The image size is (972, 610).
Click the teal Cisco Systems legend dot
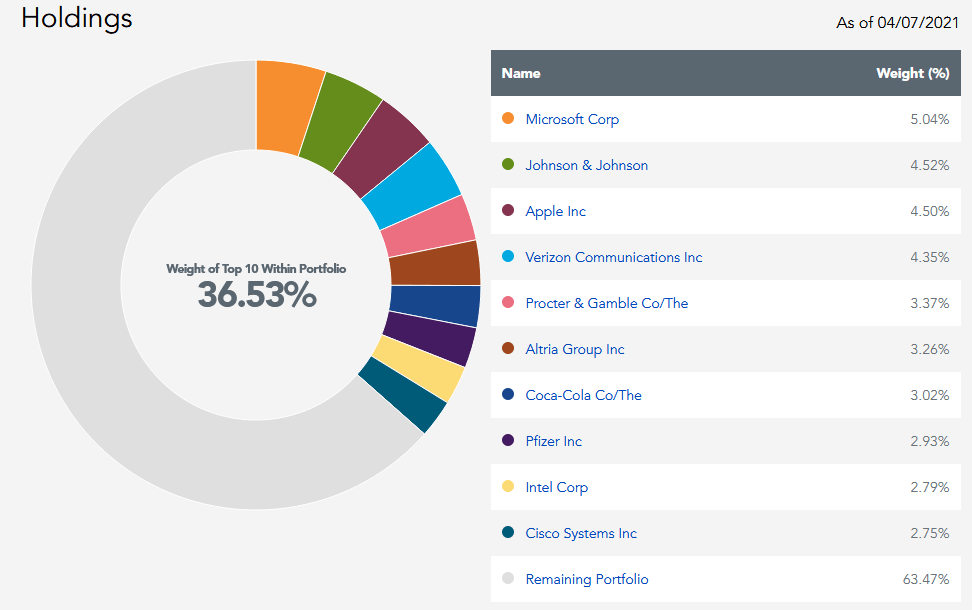pyautogui.click(x=508, y=532)
